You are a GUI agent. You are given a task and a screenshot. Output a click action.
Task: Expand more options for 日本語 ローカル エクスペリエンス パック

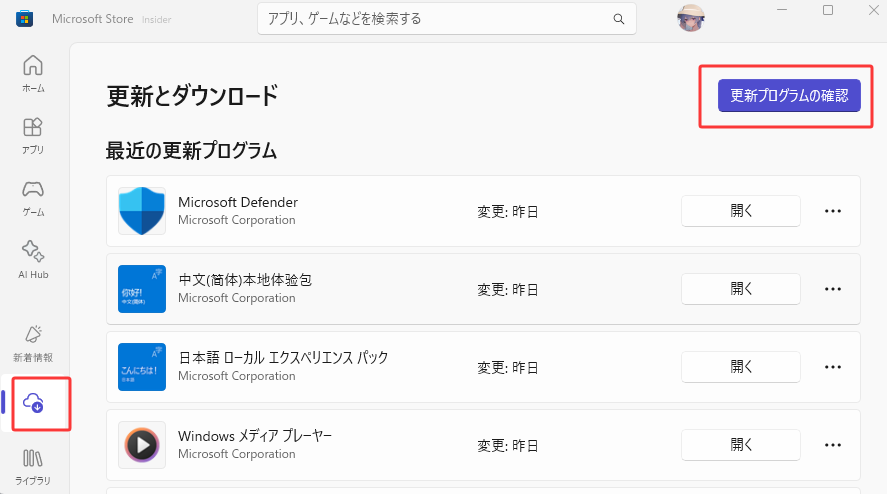click(832, 367)
